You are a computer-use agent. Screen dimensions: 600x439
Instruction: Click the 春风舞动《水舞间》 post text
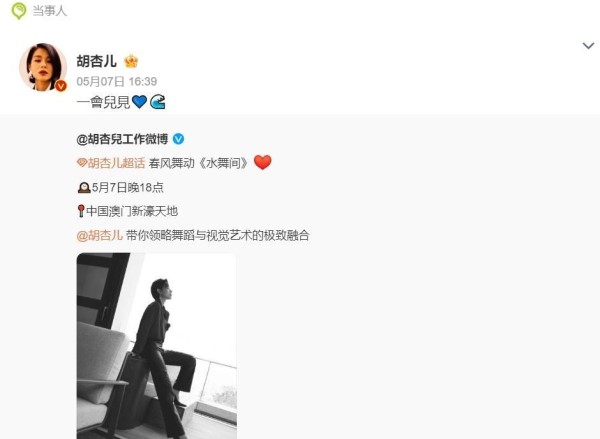point(198,163)
